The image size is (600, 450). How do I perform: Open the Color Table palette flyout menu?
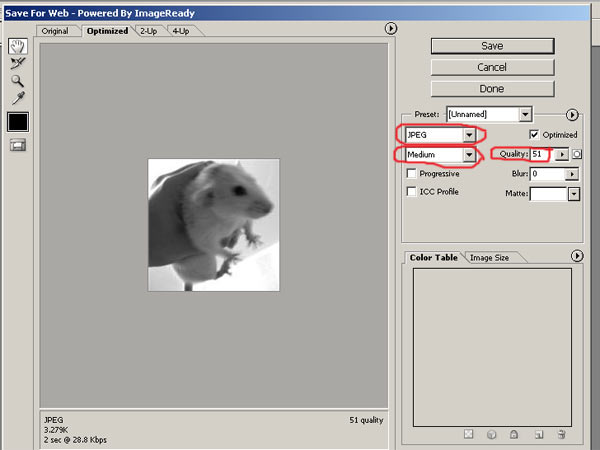tap(577, 256)
